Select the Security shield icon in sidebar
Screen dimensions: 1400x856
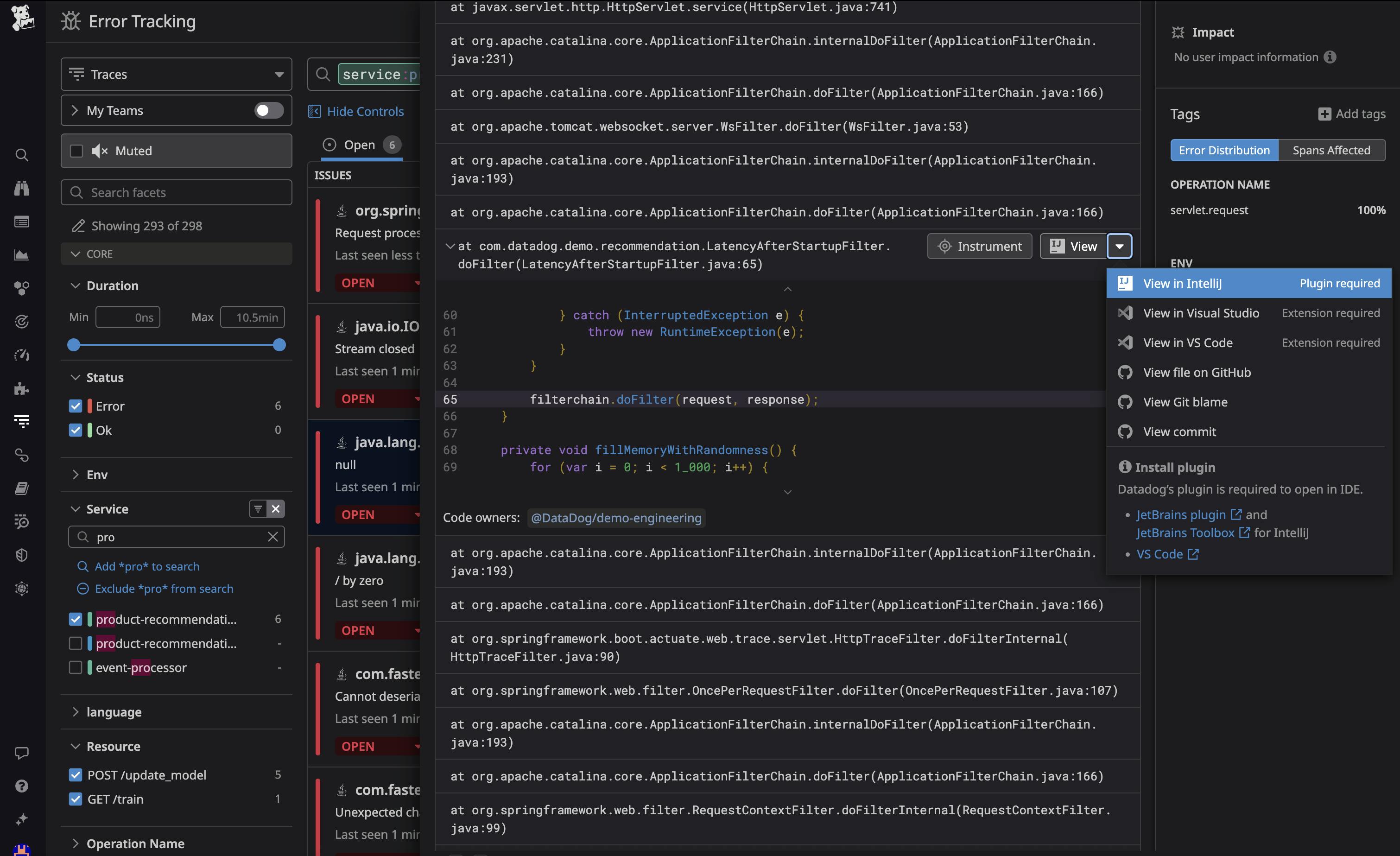[x=22, y=555]
